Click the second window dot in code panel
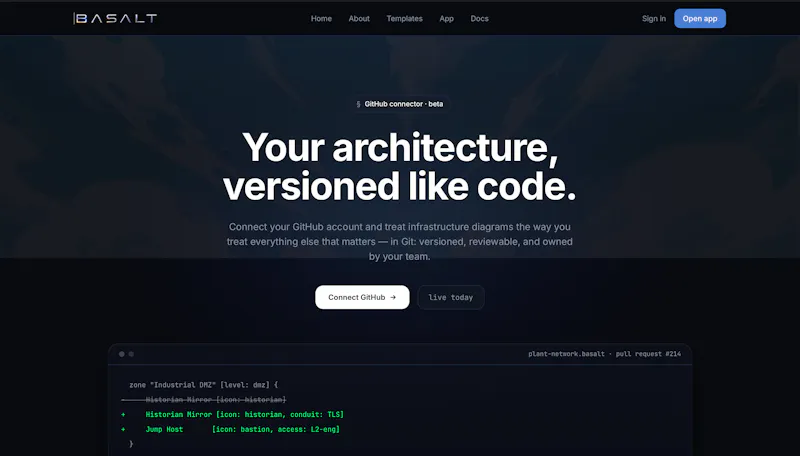Image resolution: width=800 pixels, height=456 pixels. point(131,354)
